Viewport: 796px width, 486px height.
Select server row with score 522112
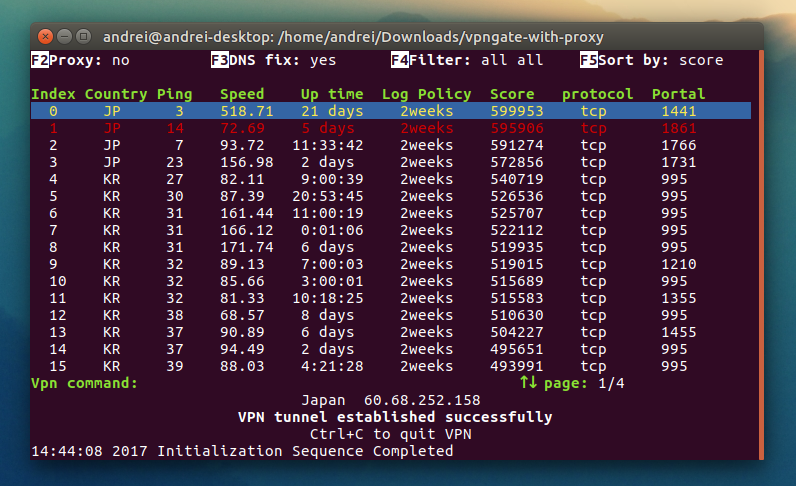coord(391,230)
